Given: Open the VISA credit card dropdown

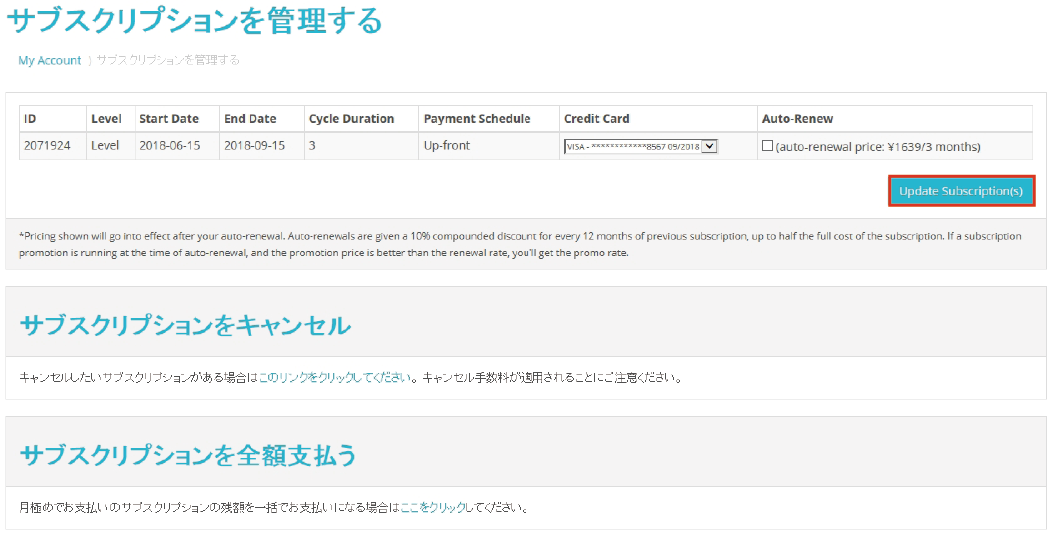Looking at the screenshot, I should point(641,146).
